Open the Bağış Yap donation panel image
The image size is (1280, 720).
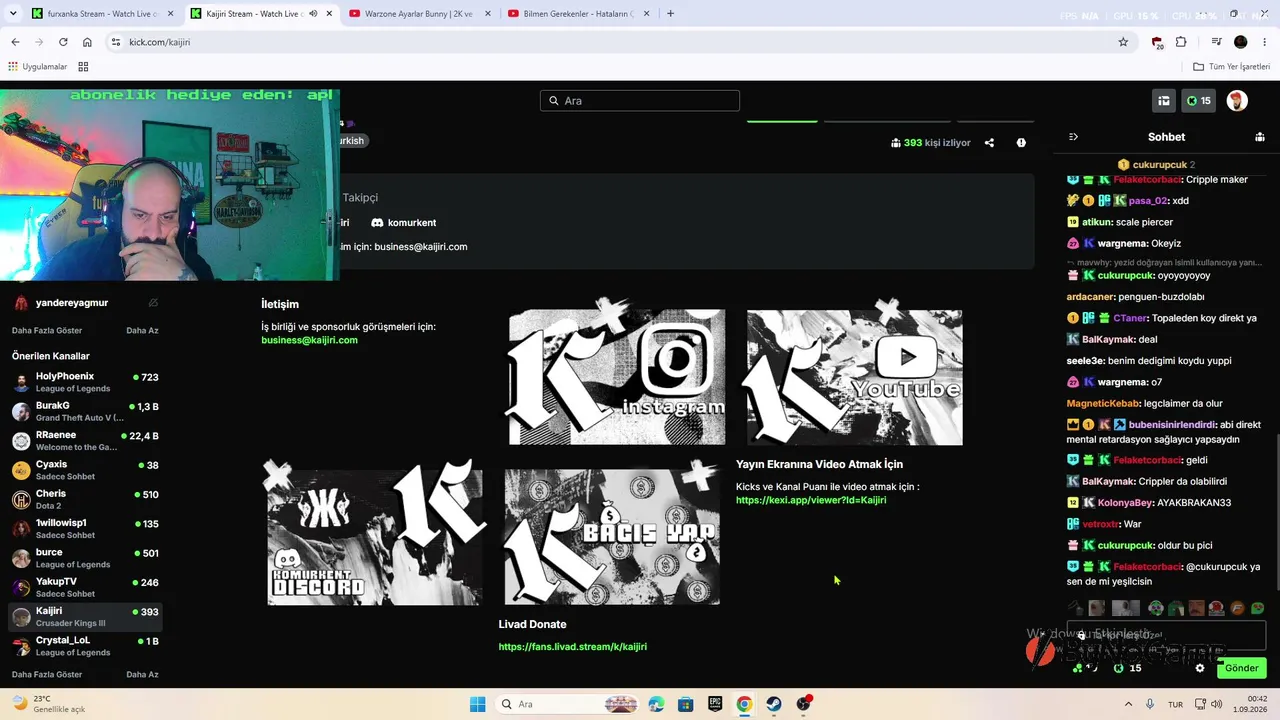point(611,533)
